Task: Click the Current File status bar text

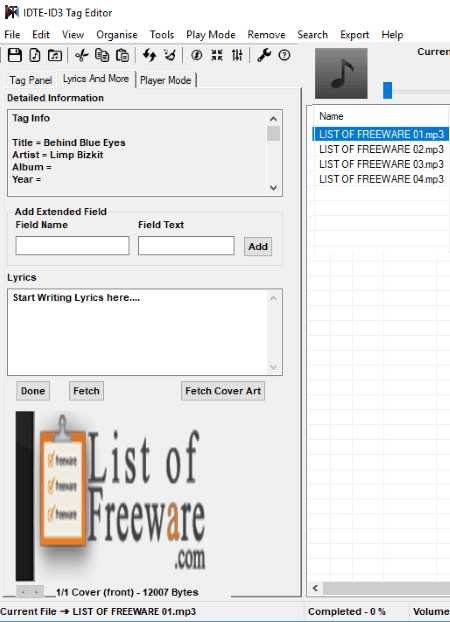Action: pos(98,611)
